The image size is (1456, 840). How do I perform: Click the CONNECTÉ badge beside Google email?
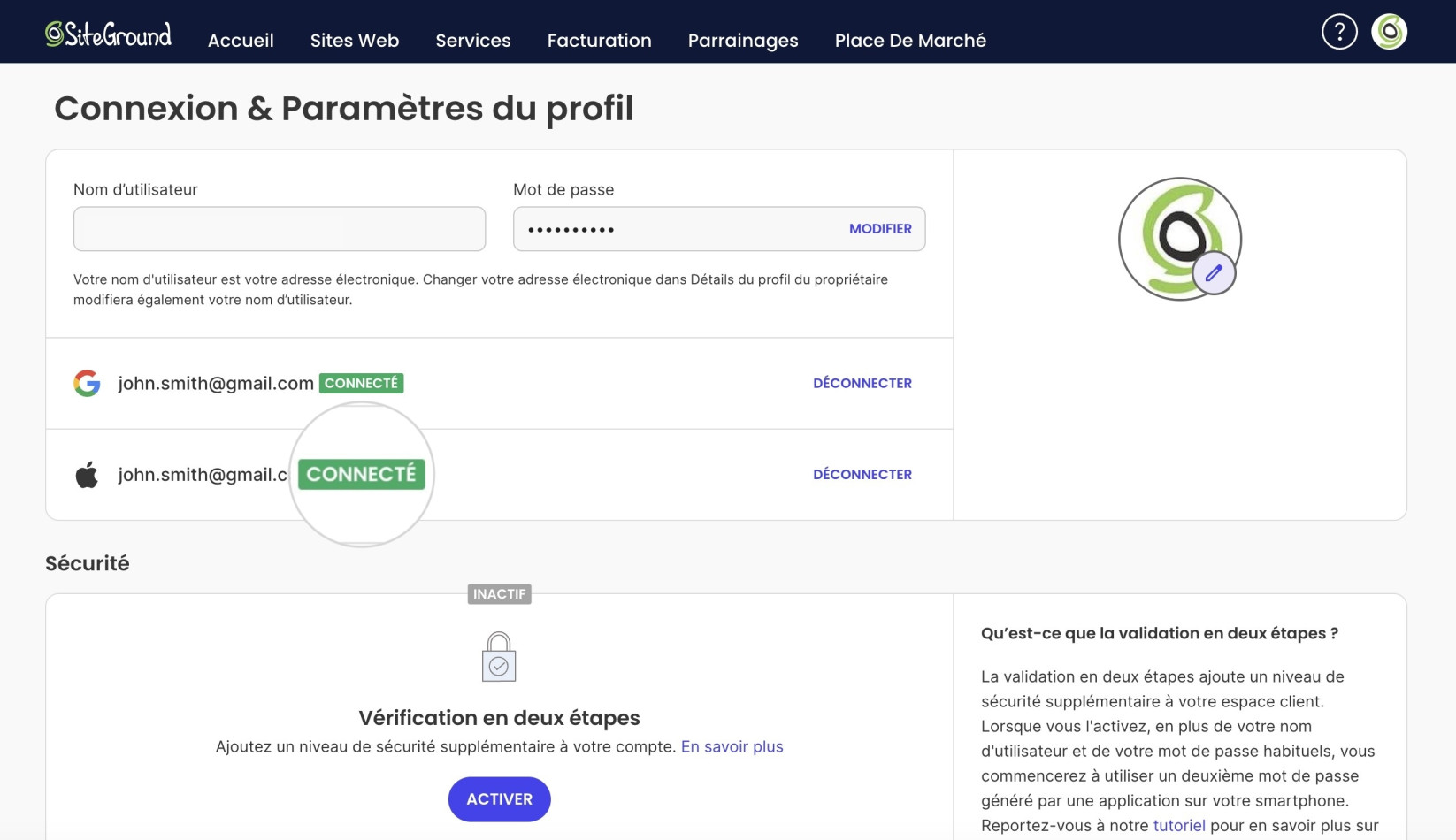click(361, 383)
